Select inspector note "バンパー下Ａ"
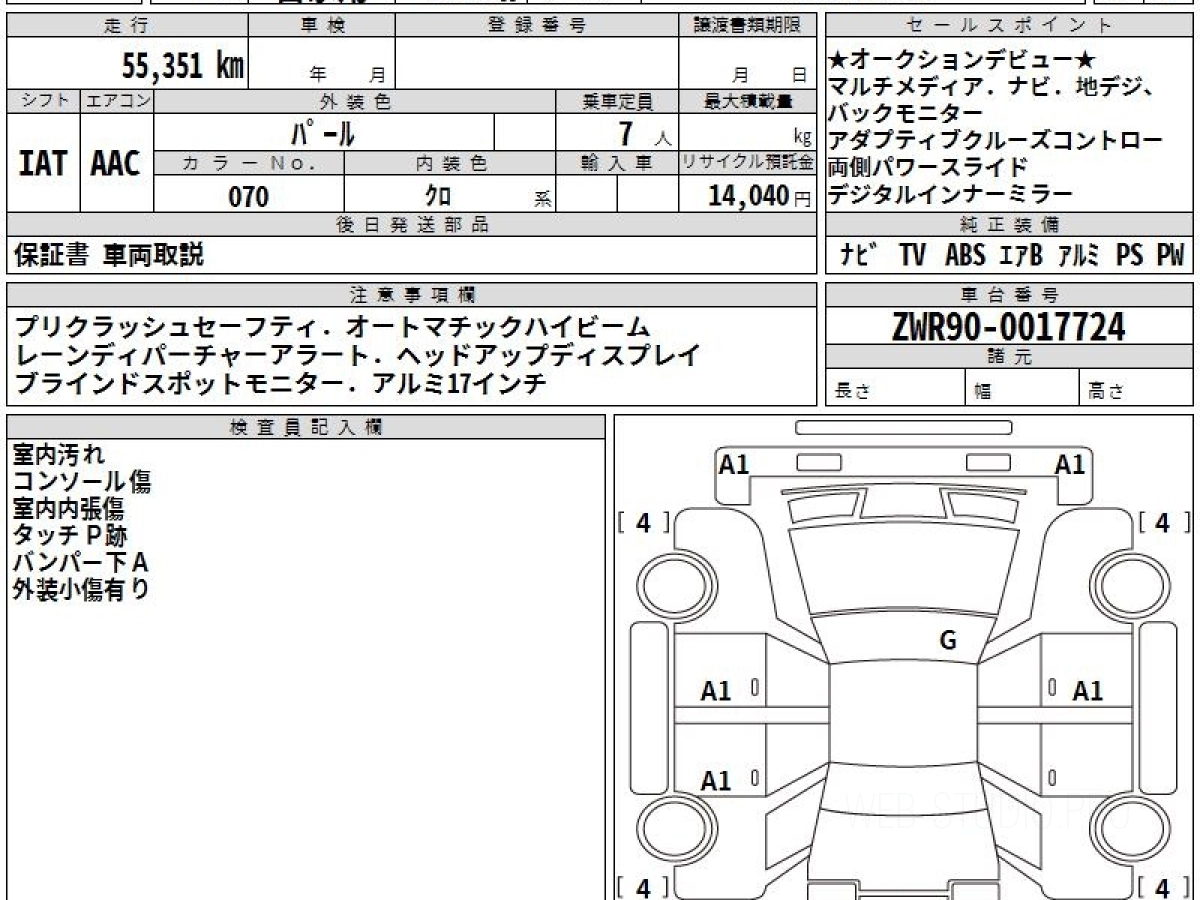 pos(80,563)
